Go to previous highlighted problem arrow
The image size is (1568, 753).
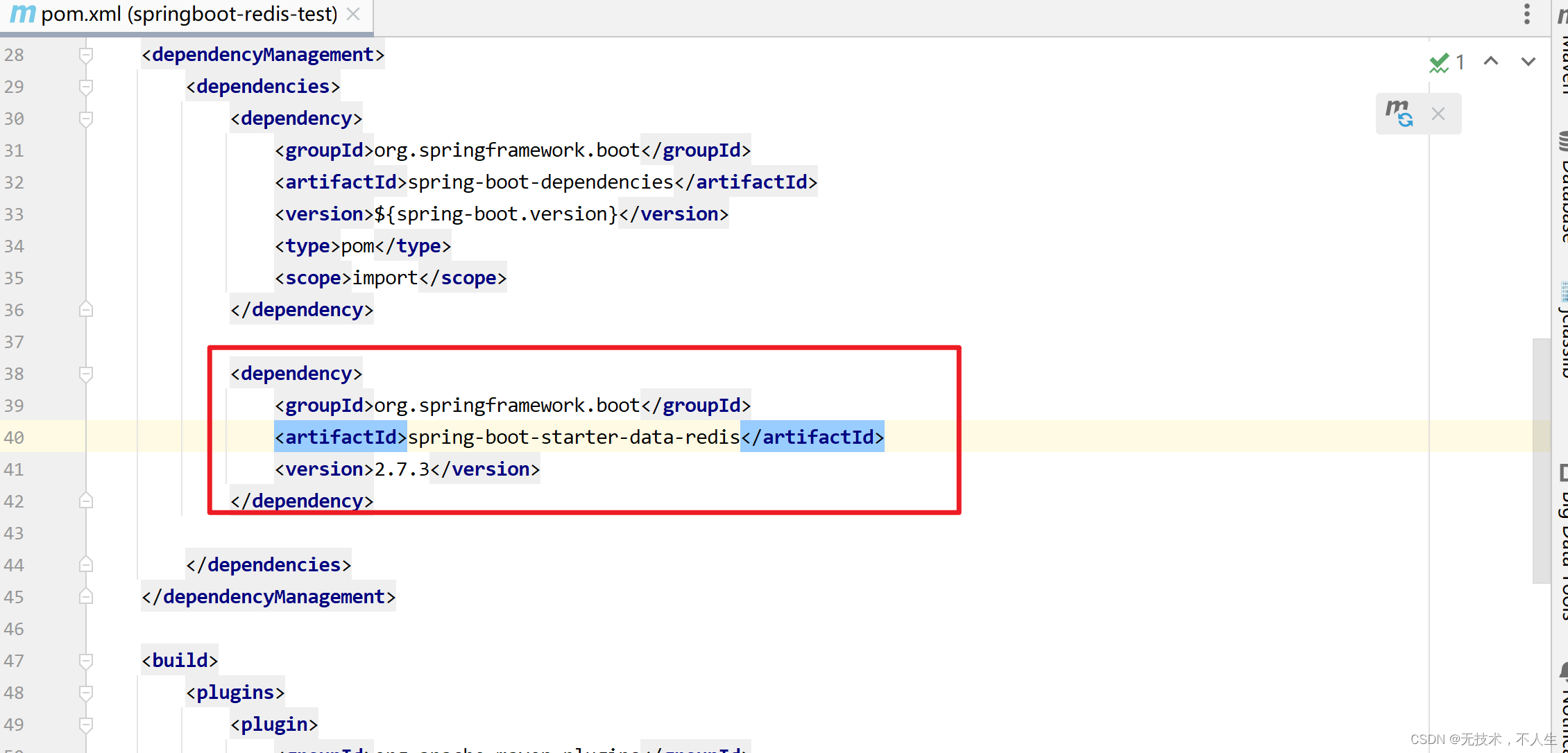1491,62
